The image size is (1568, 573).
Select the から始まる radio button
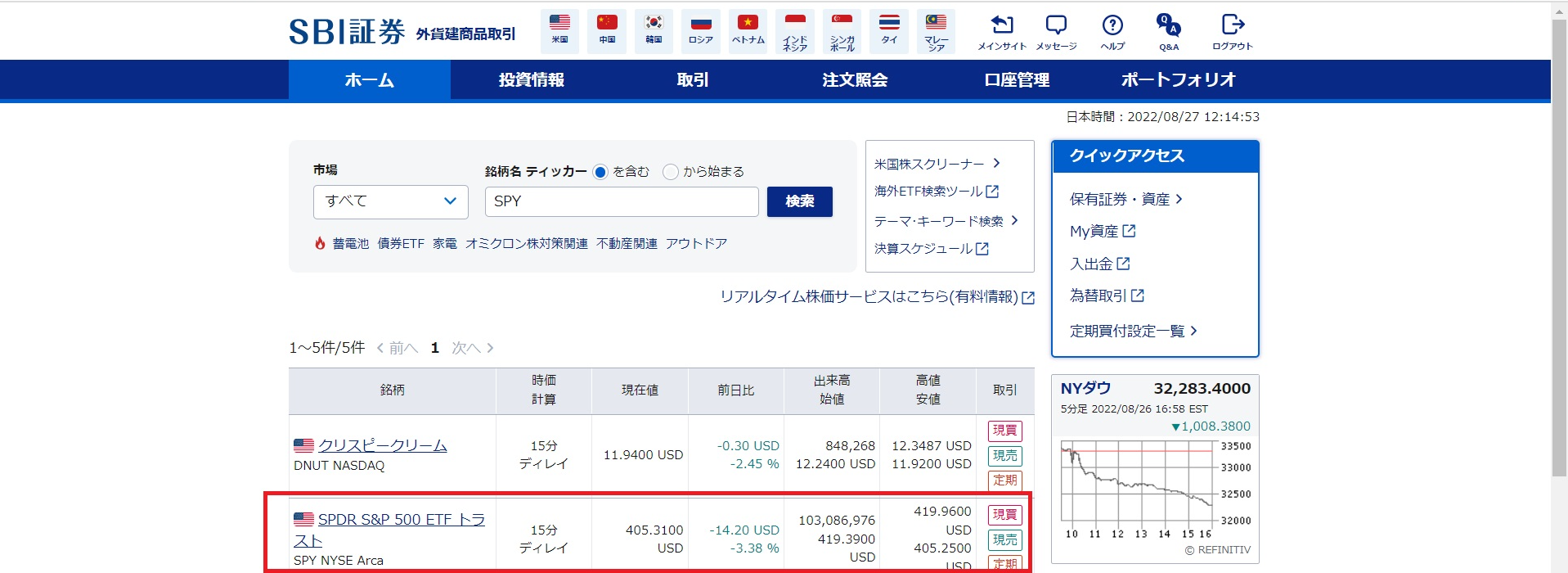tap(671, 172)
